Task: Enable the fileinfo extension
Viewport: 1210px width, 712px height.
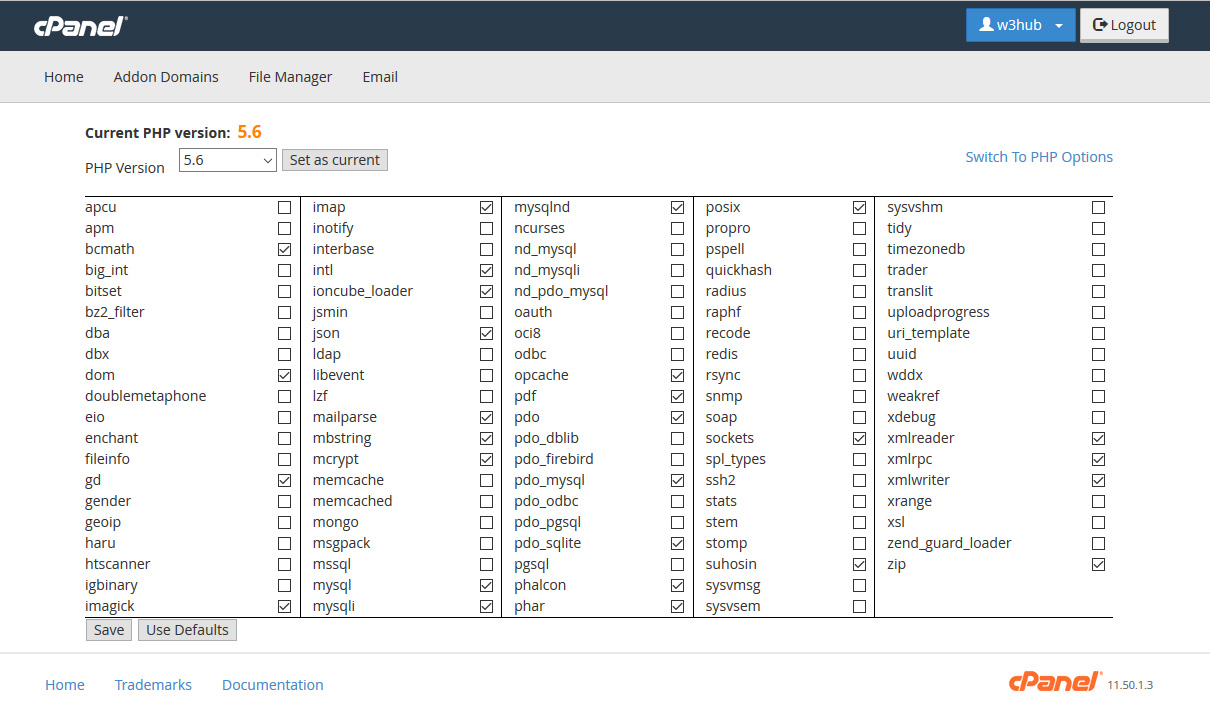Action: click(285, 459)
